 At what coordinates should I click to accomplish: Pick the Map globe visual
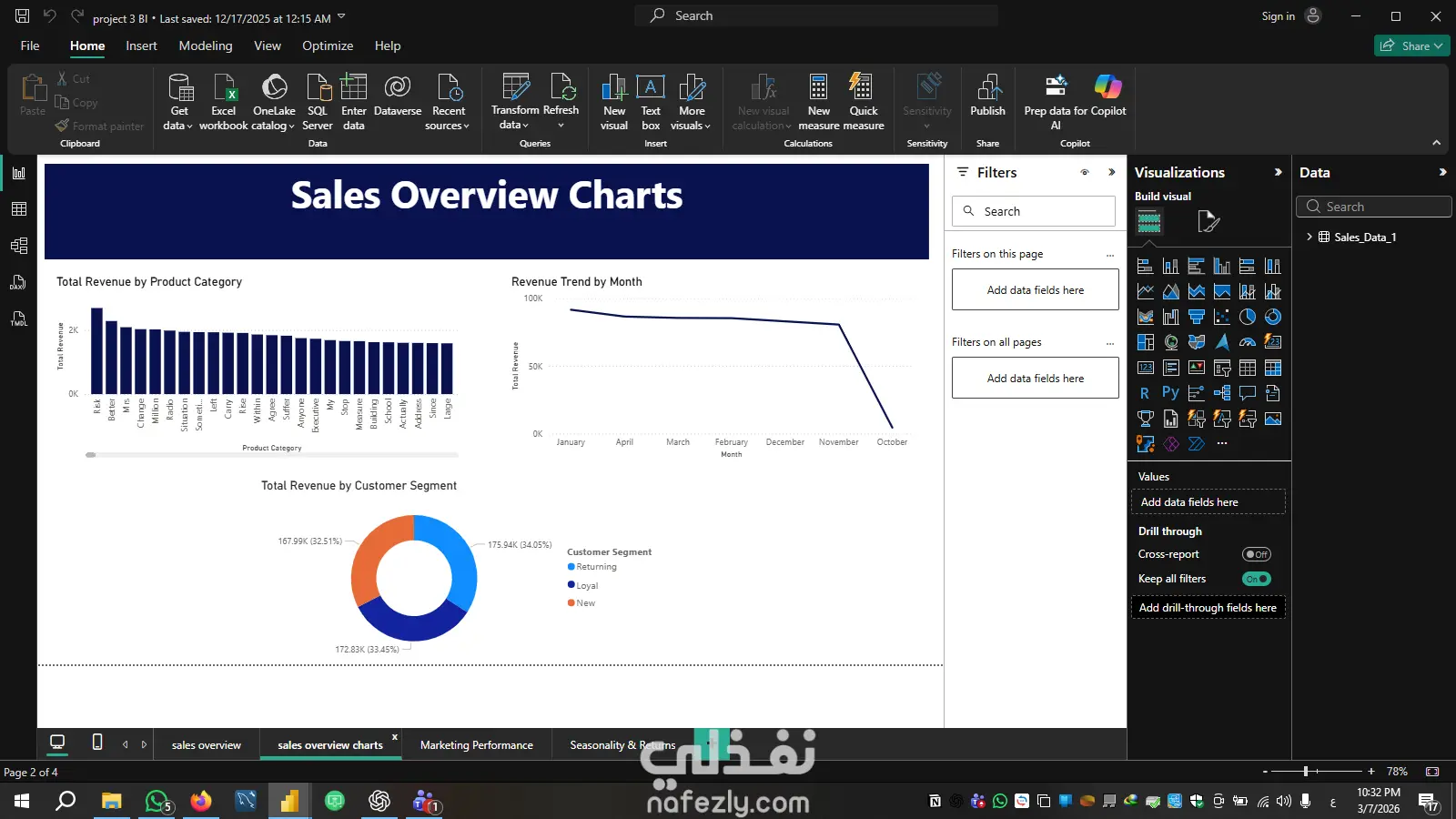pyautogui.click(x=1171, y=342)
